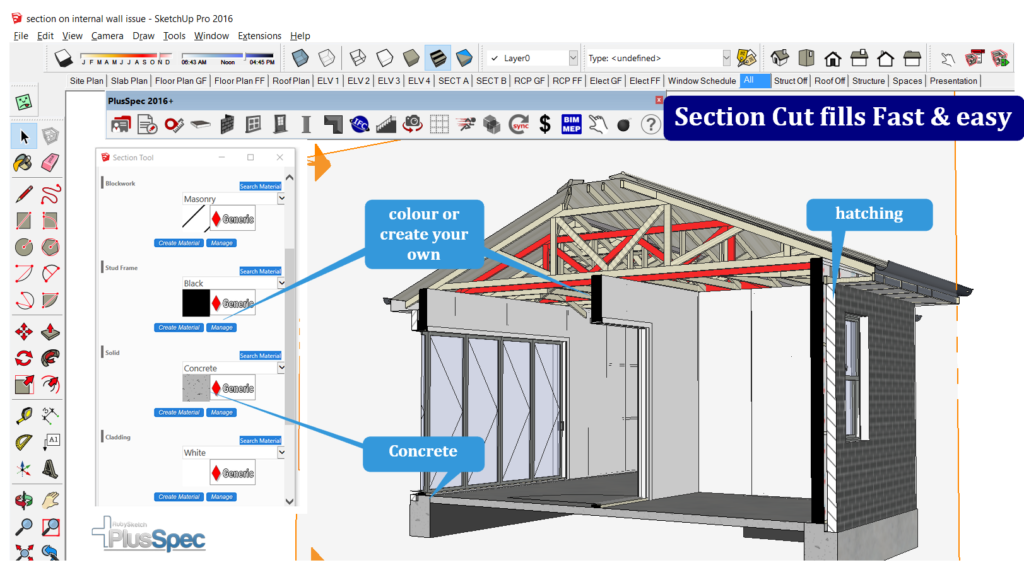Toggle Shadows display on the toolbar

tap(63, 58)
